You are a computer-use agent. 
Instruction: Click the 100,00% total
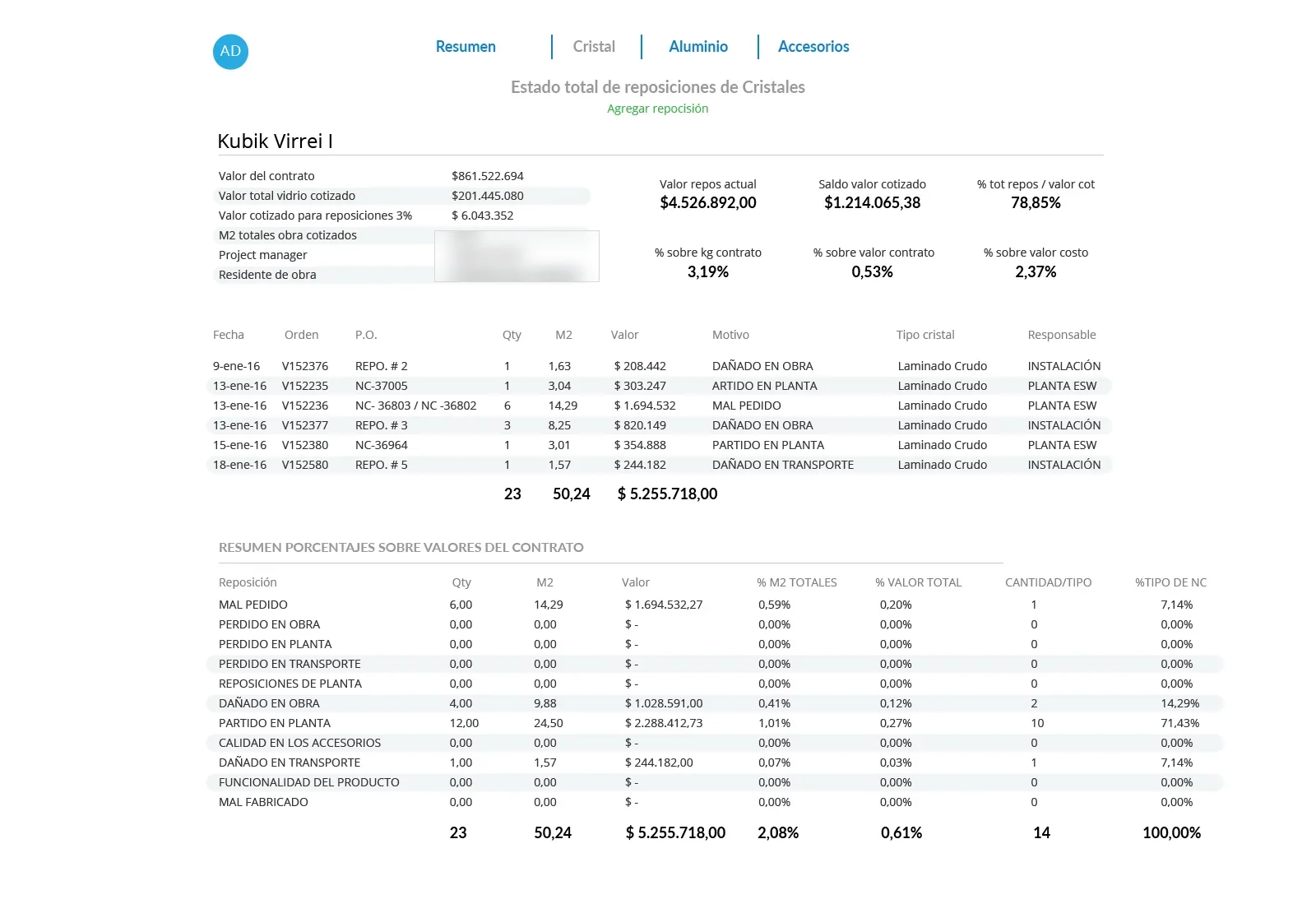pos(1171,832)
